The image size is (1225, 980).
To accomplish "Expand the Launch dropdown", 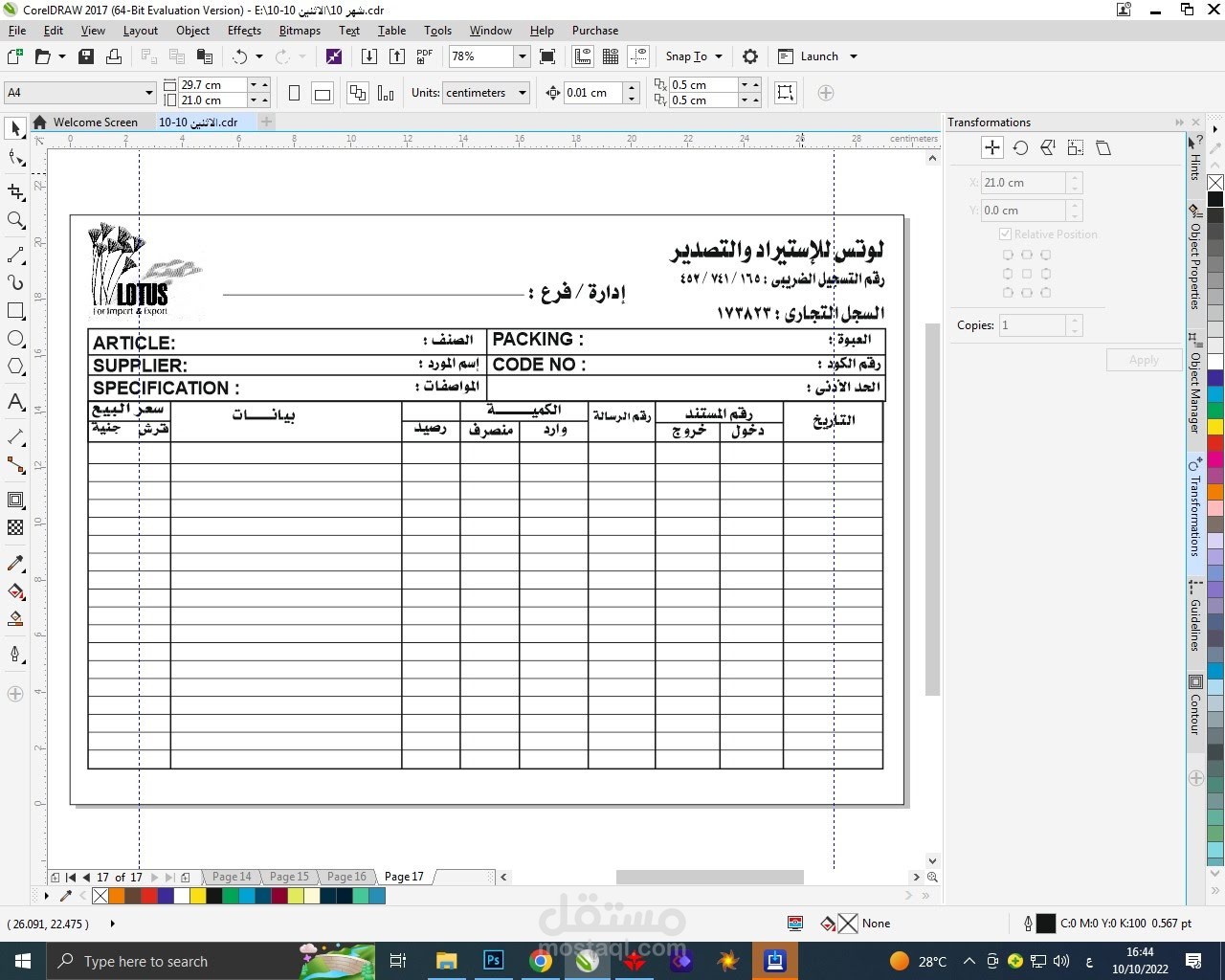I will click(854, 56).
